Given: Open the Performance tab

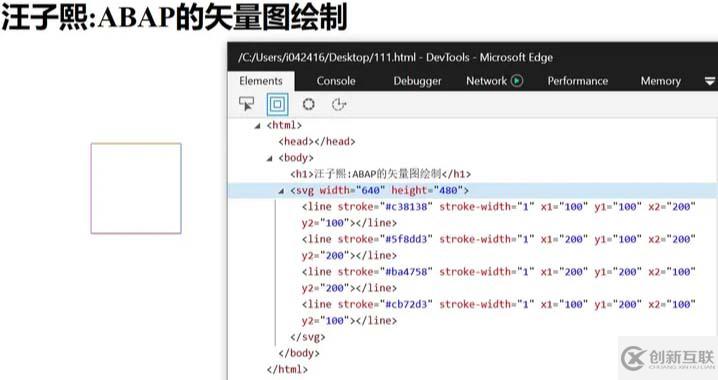Looking at the screenshot, I should [578, 81].
